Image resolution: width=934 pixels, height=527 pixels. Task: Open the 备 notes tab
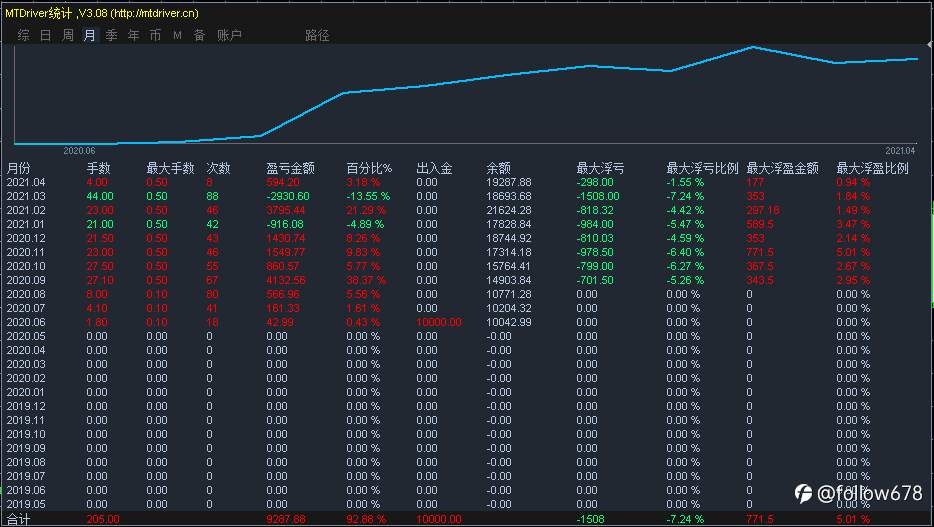[x=200, y=35]
